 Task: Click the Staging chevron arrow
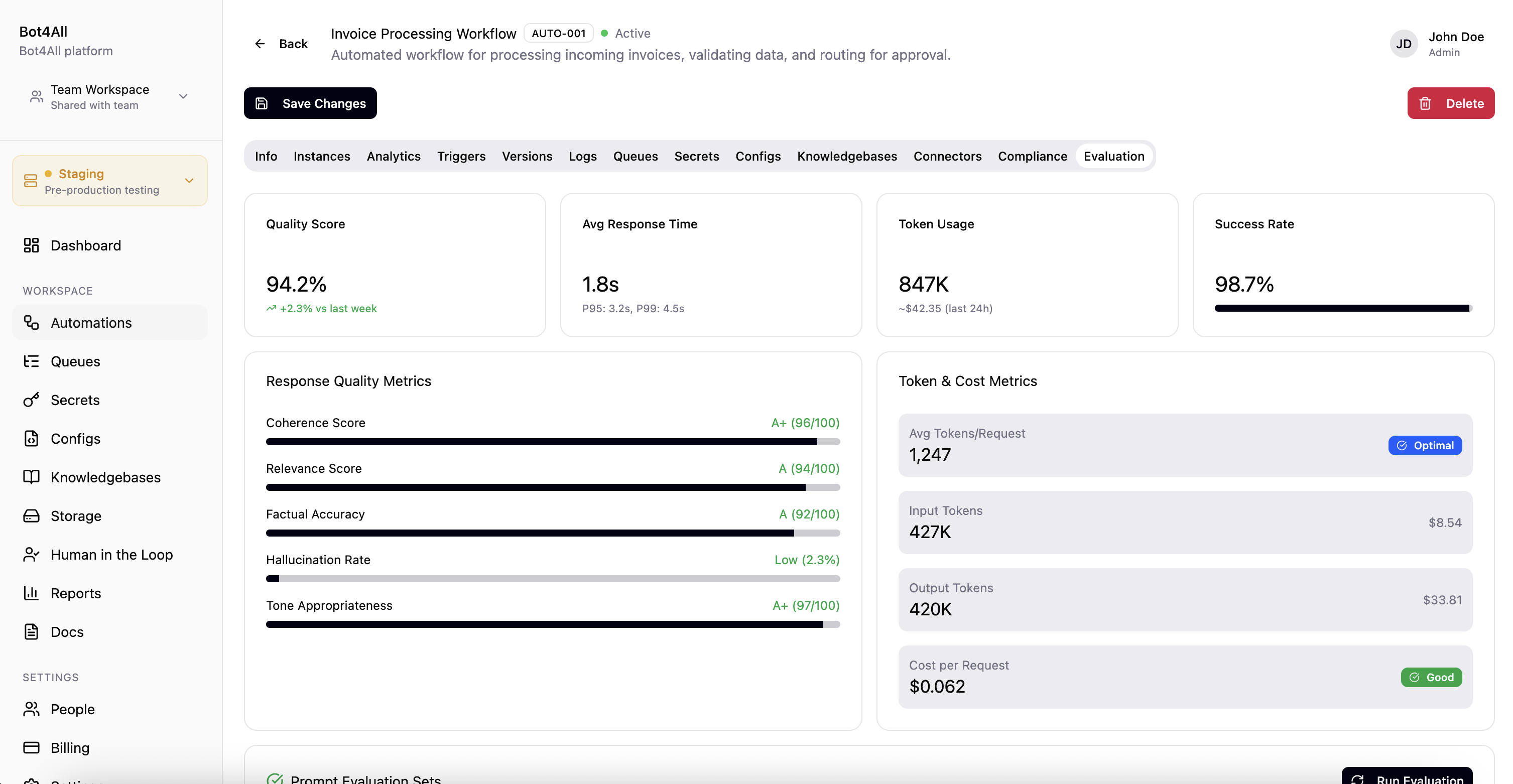pyautogui.click(x=189, y=181)
